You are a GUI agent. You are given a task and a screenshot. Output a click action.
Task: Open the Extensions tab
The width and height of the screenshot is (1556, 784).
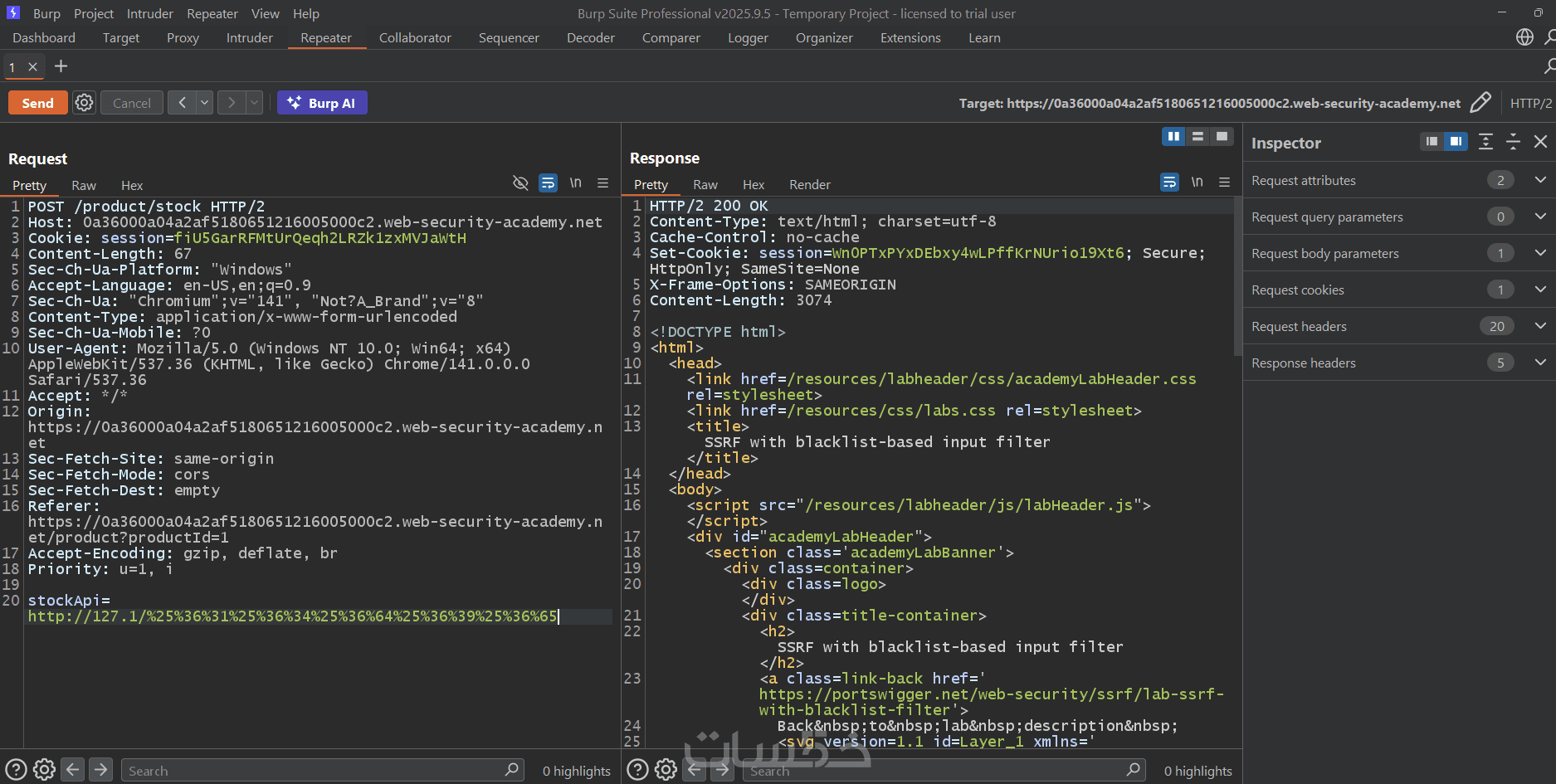click(x=910, y=38)
